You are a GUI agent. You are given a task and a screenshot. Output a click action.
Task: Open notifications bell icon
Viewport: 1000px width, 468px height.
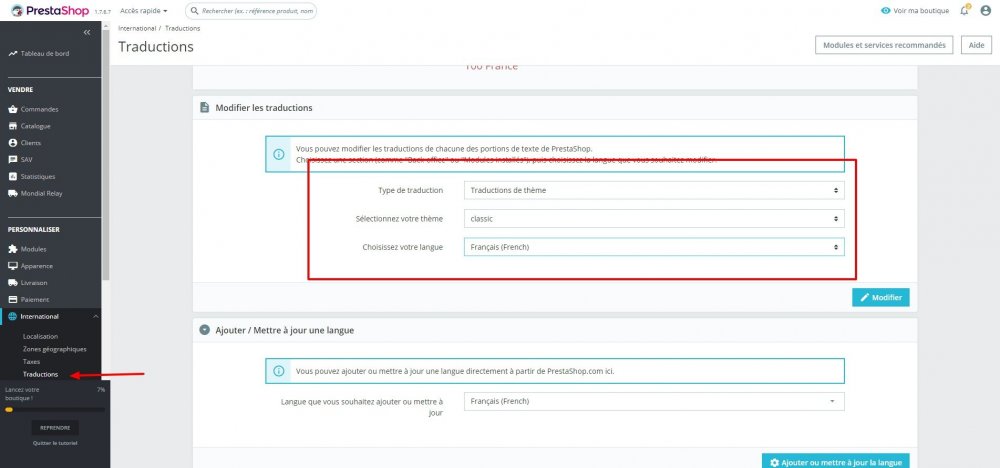click(964, 11)
